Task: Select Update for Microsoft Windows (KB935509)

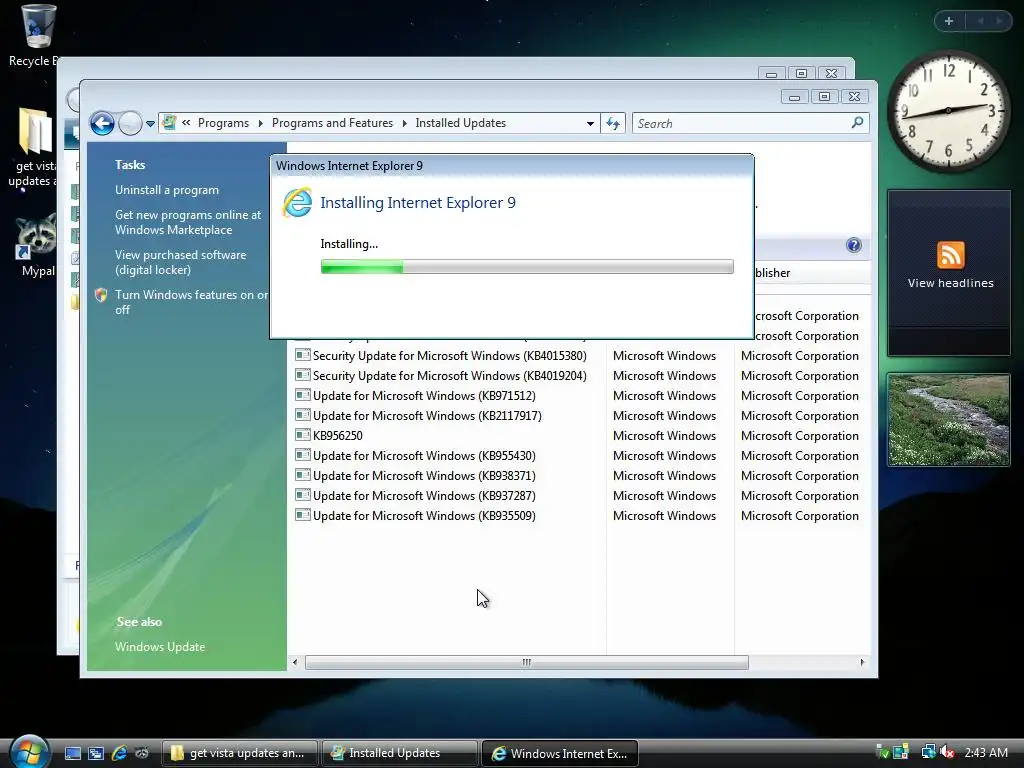Action: tap(577, 516)
